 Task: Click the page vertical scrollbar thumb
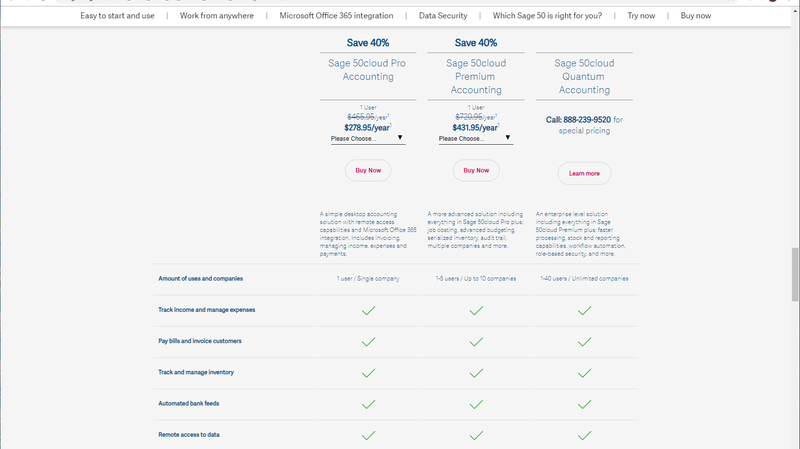click(795, 274)
